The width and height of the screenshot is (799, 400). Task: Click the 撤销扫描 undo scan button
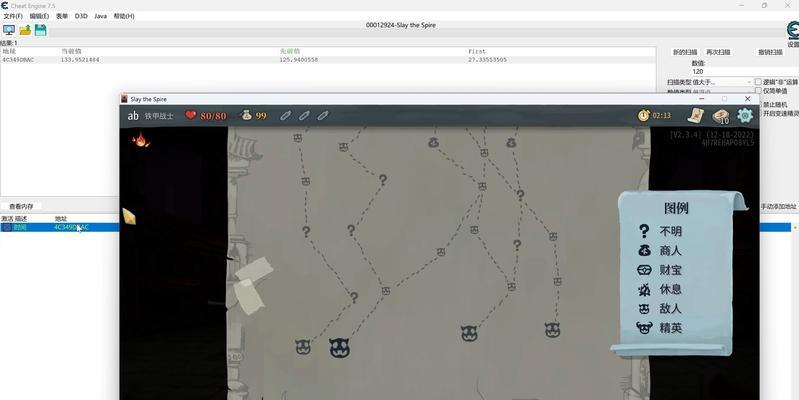tap(770, 52)
